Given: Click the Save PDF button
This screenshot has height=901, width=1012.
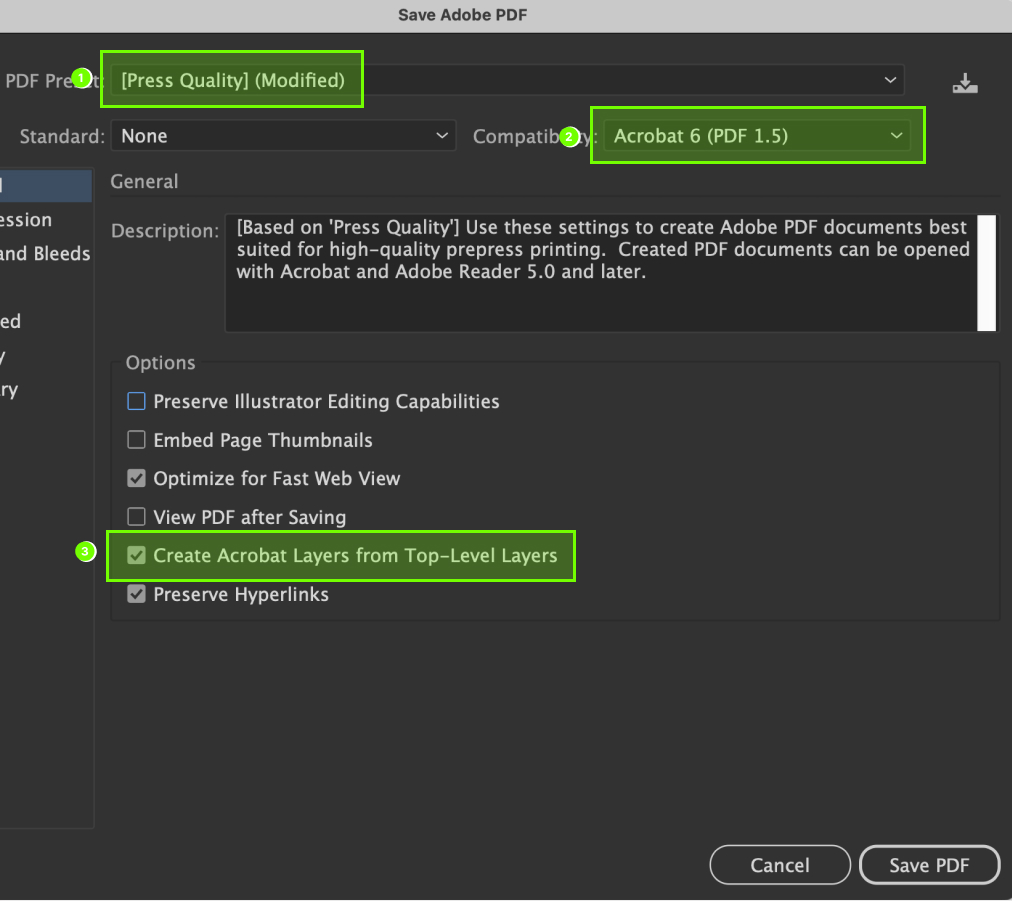Looking at the screenshot, I should pyautogui.click(x=929, y=865).
